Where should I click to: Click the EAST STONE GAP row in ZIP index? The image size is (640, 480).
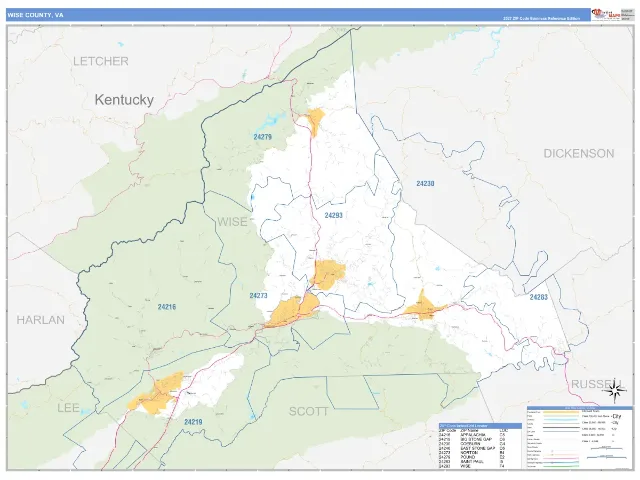pyautogui.click(x=470, y=448)
